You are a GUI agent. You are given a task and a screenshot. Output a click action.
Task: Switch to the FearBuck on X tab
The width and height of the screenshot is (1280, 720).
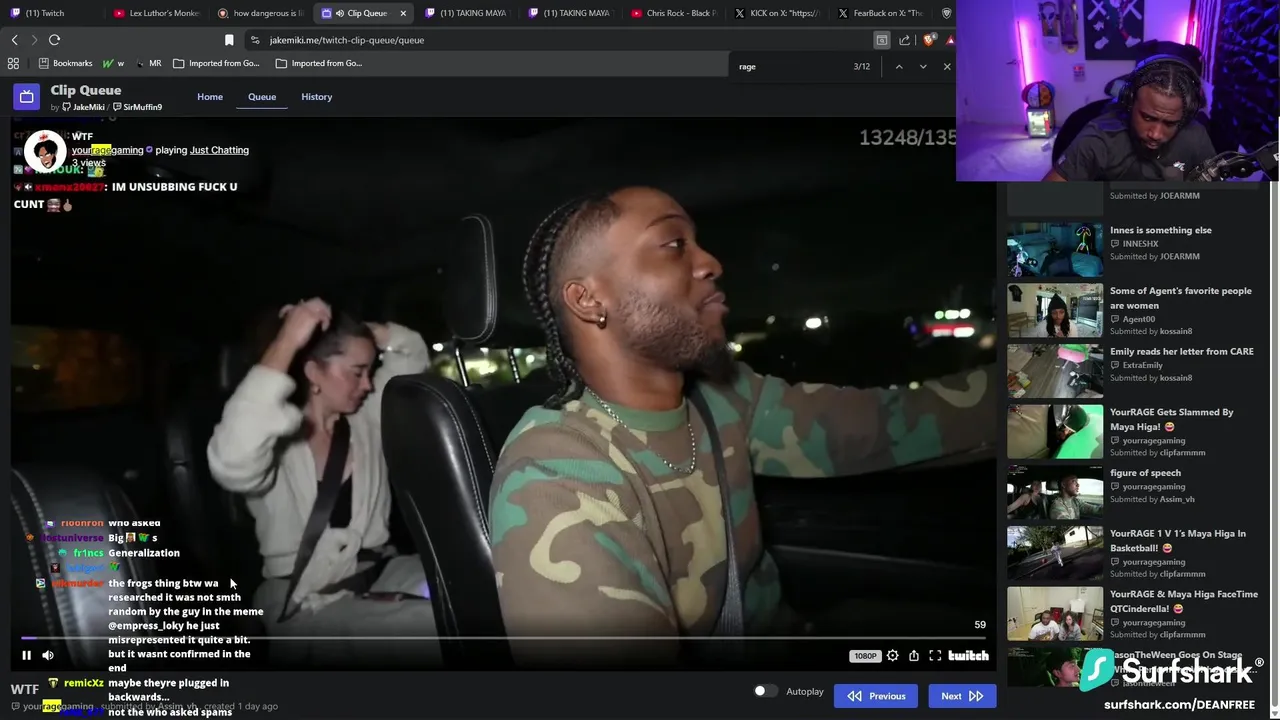pyautogui.click(x=881, y=13)
